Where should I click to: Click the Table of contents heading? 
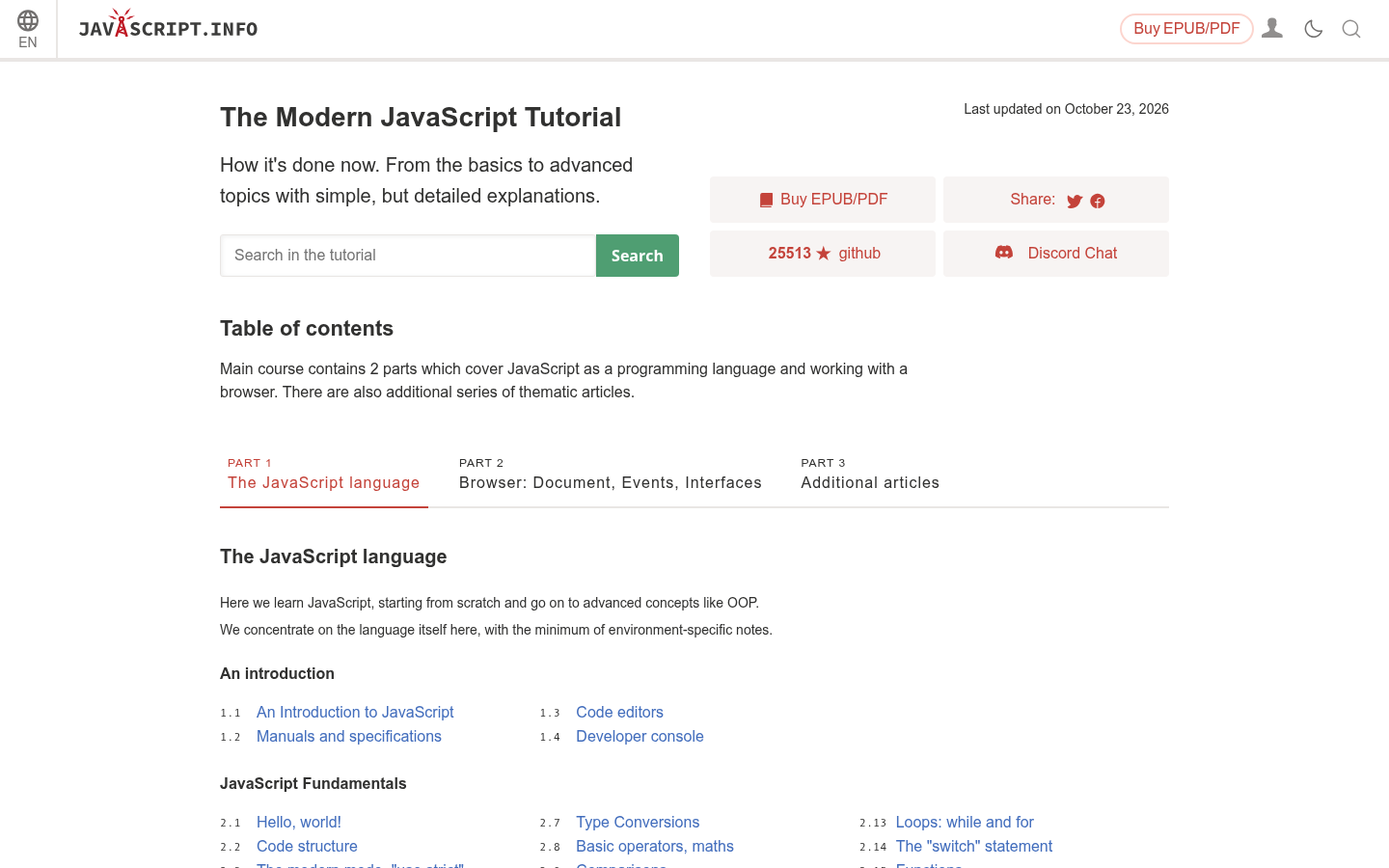(x=307, y=328)
